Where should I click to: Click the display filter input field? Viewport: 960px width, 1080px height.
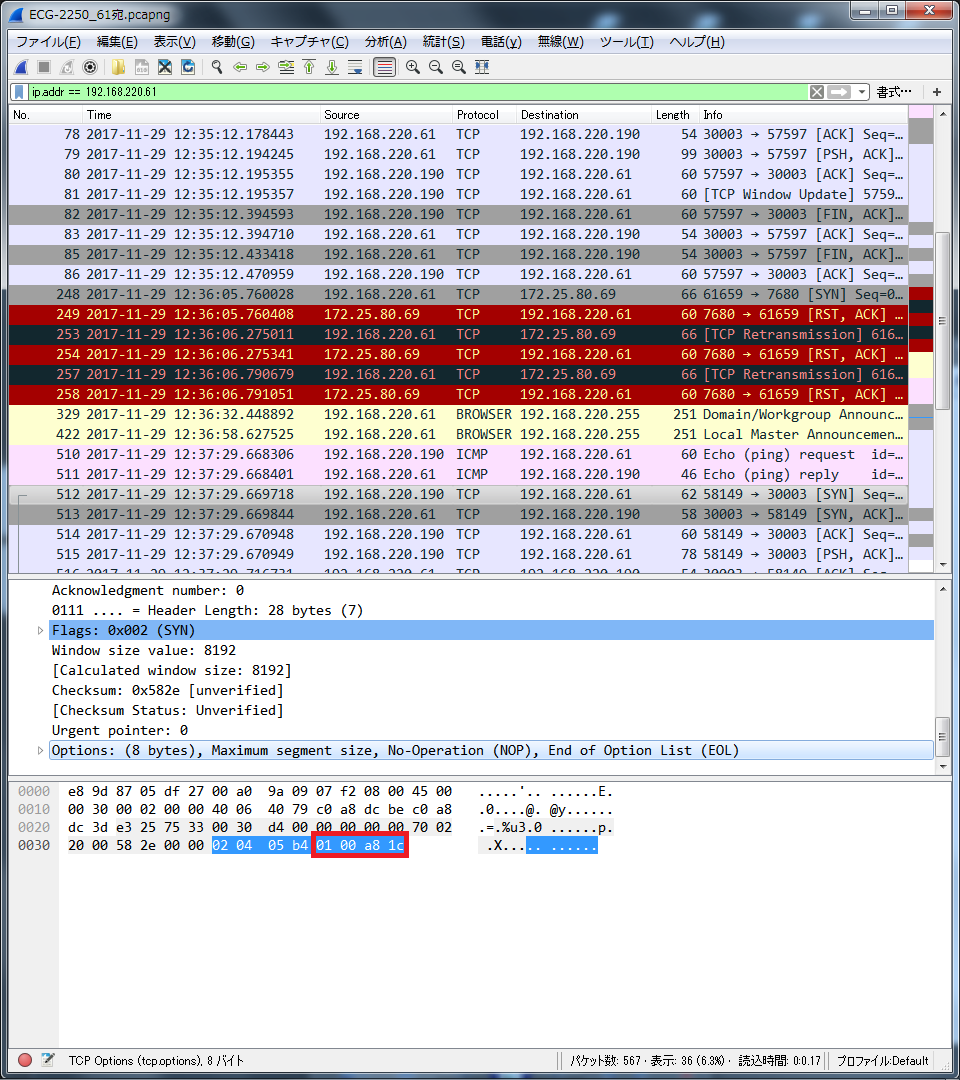click(400, 92)
